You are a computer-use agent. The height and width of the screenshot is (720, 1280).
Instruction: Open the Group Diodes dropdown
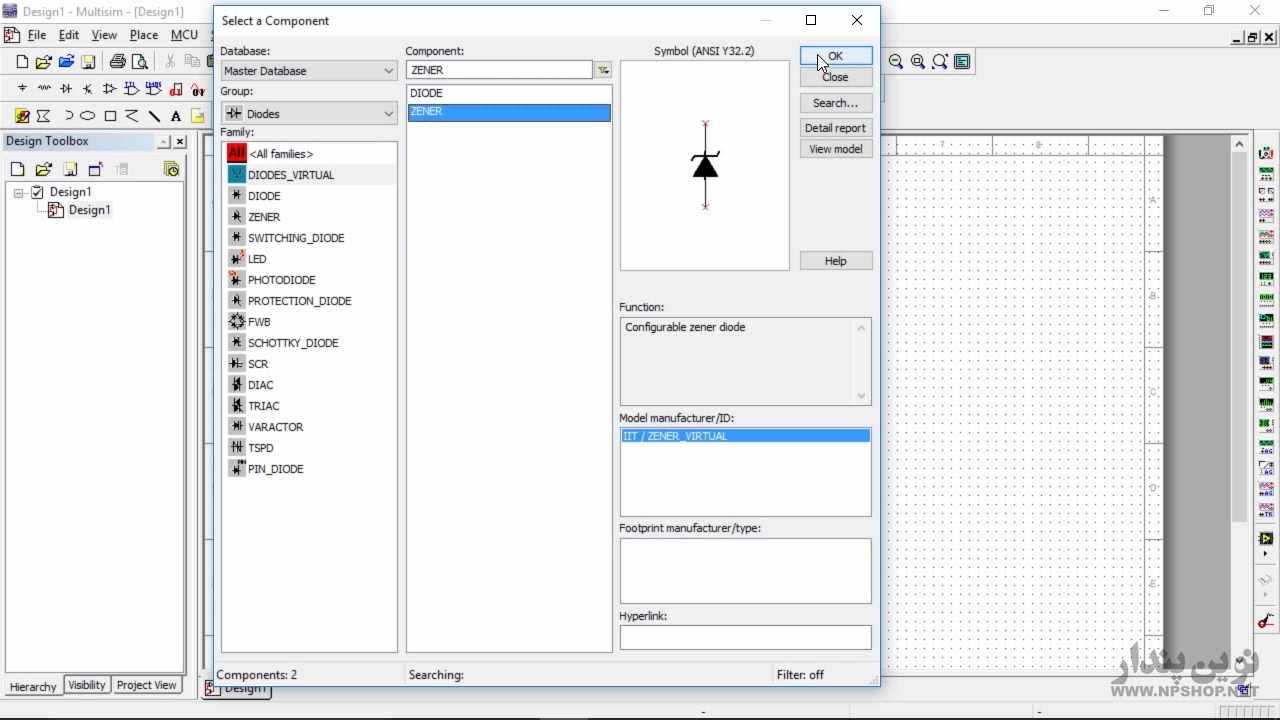tap(388, 114)
